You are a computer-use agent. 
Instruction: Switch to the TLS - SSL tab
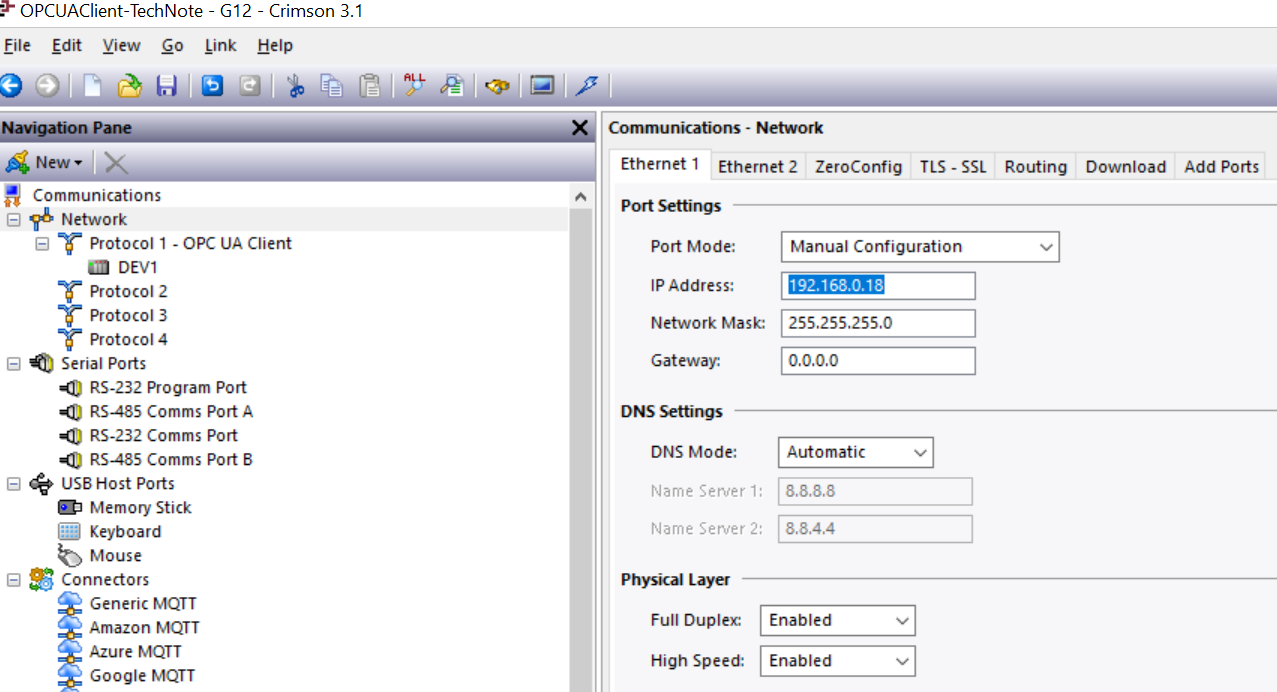953,167
